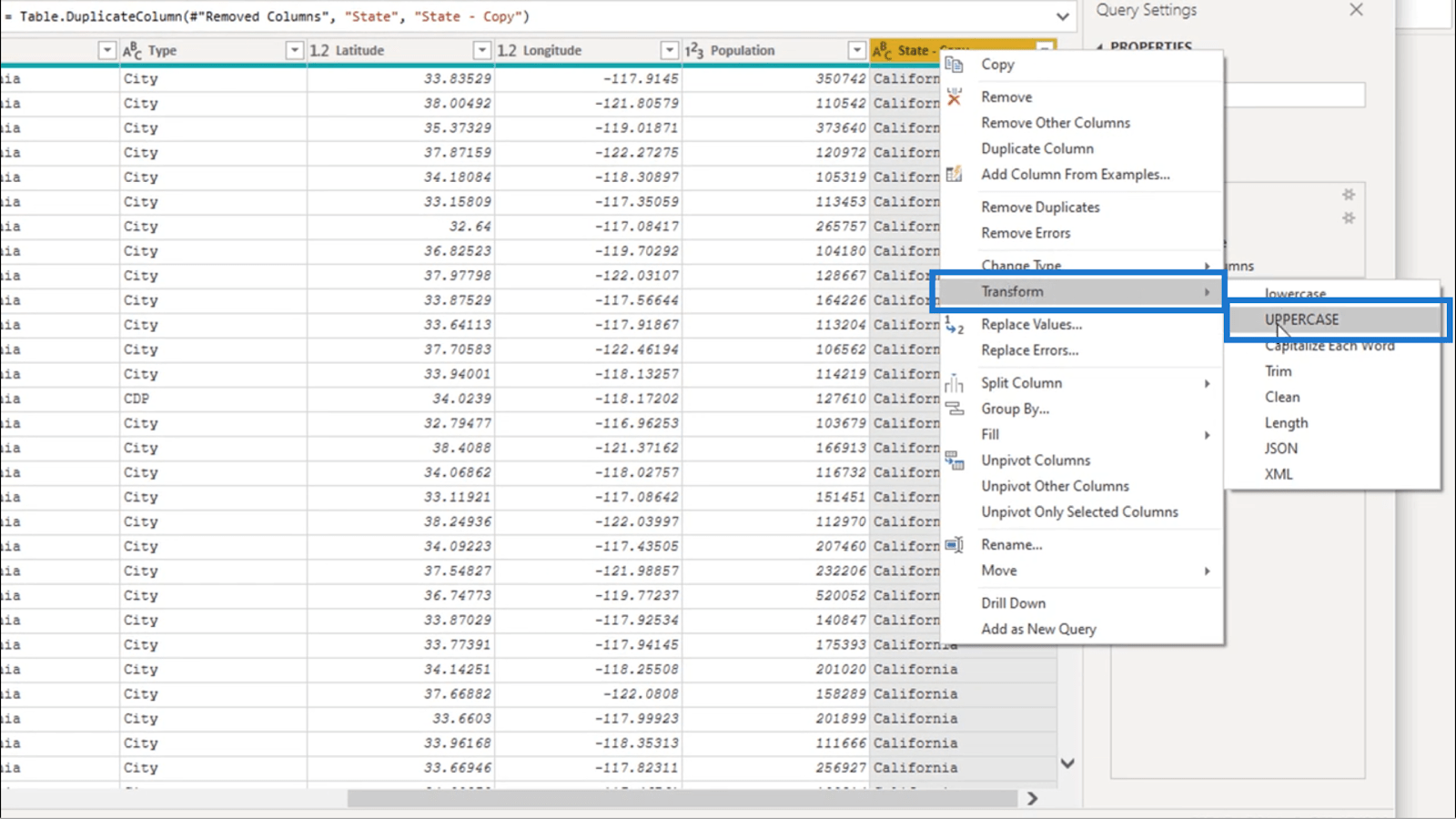Viewport: 1456px width, 819px height.
Task: Open the Population column filter dropdown
Action: click(856, 50)
